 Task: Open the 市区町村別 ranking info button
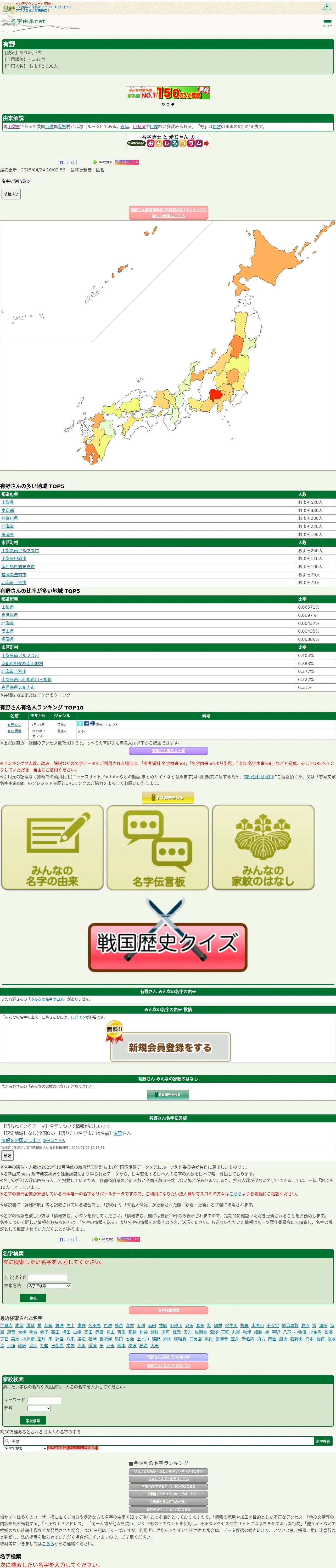(168, 212)
